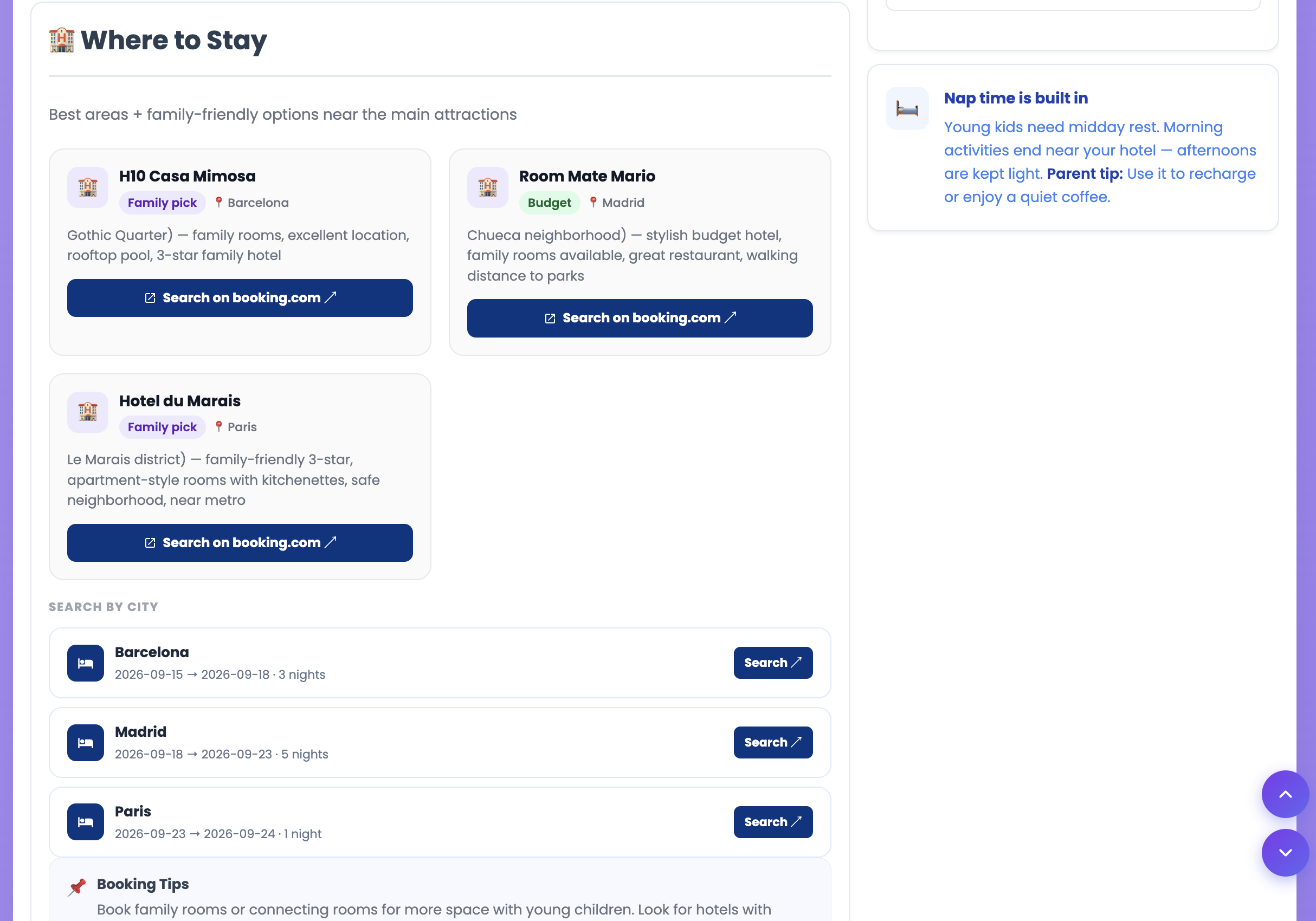Click the location pin next to Paris

[x=218, y=427]
